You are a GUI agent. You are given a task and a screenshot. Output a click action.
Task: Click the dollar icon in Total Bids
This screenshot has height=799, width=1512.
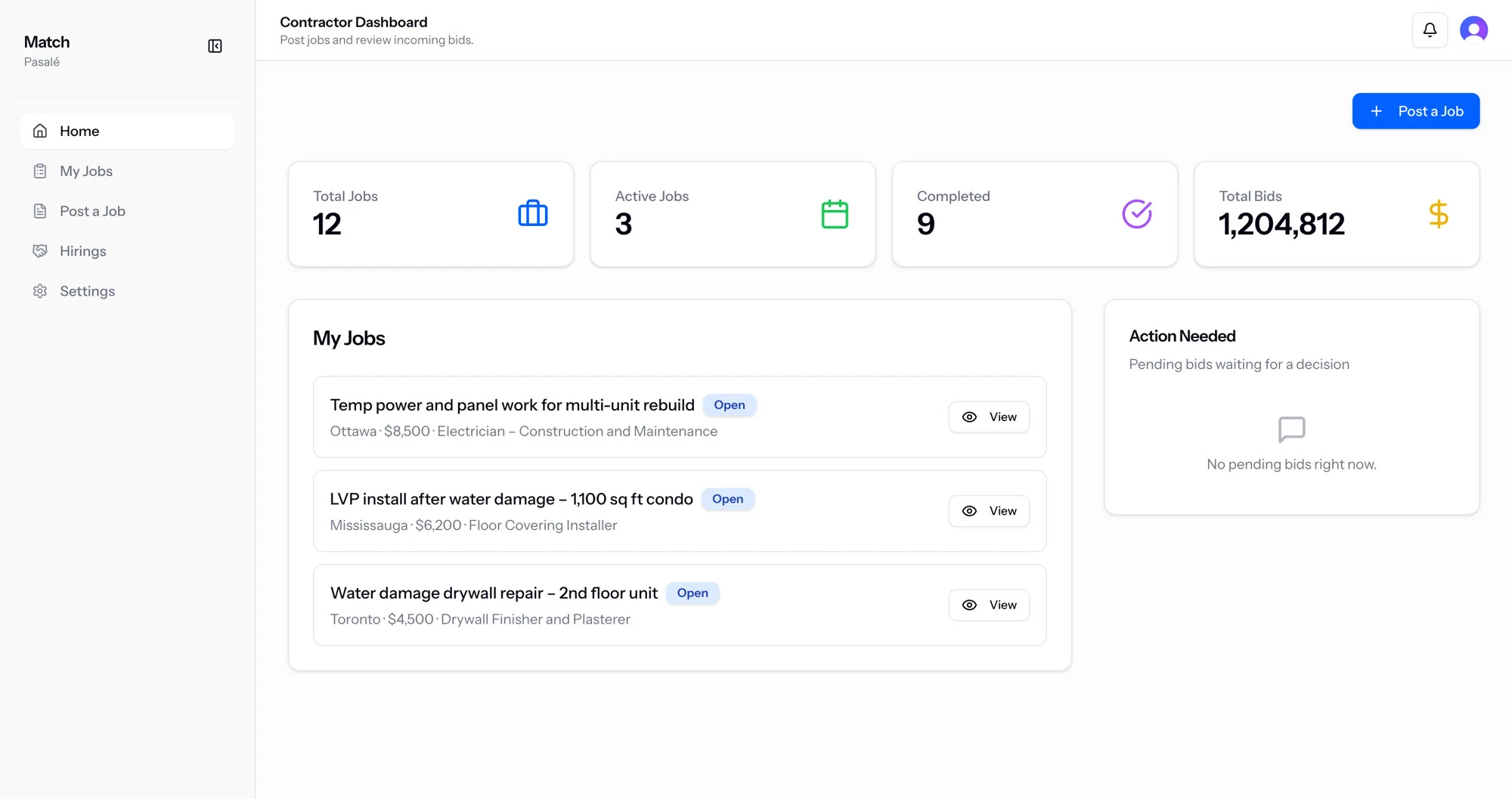[x=1439, y=214]
